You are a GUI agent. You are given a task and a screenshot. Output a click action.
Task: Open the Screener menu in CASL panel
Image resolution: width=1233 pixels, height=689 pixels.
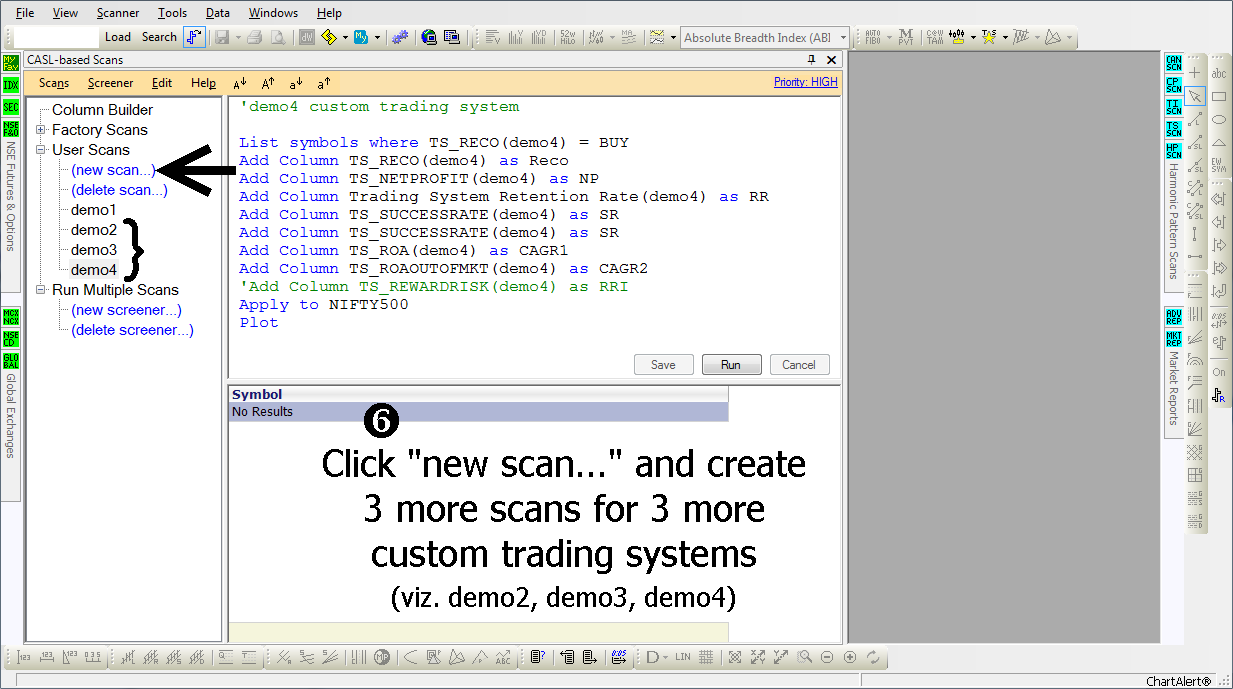point(110,83)
